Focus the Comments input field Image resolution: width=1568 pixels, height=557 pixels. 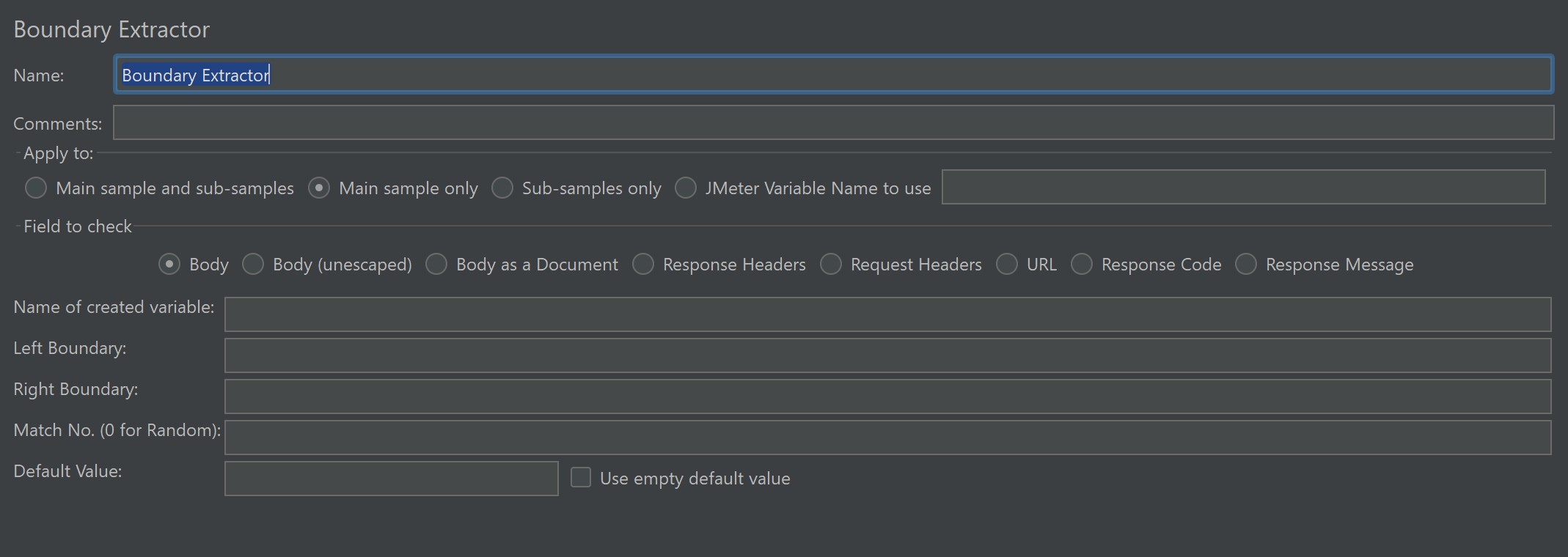pyautogui.click(x=832, y=122)
